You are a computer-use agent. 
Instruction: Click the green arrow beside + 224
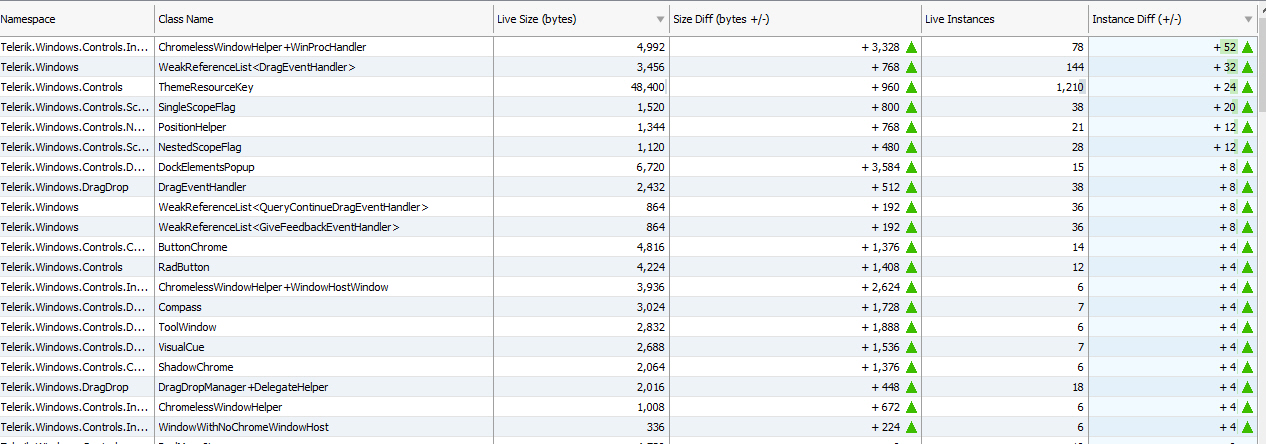(x=911, y=427)
